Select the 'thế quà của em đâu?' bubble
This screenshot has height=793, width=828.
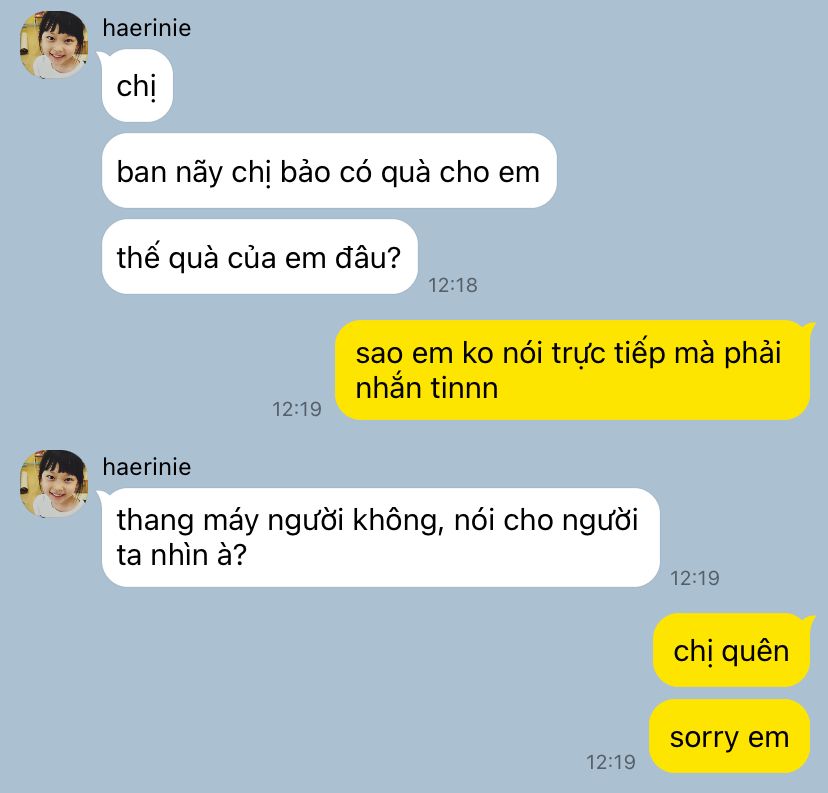point(259,257)
